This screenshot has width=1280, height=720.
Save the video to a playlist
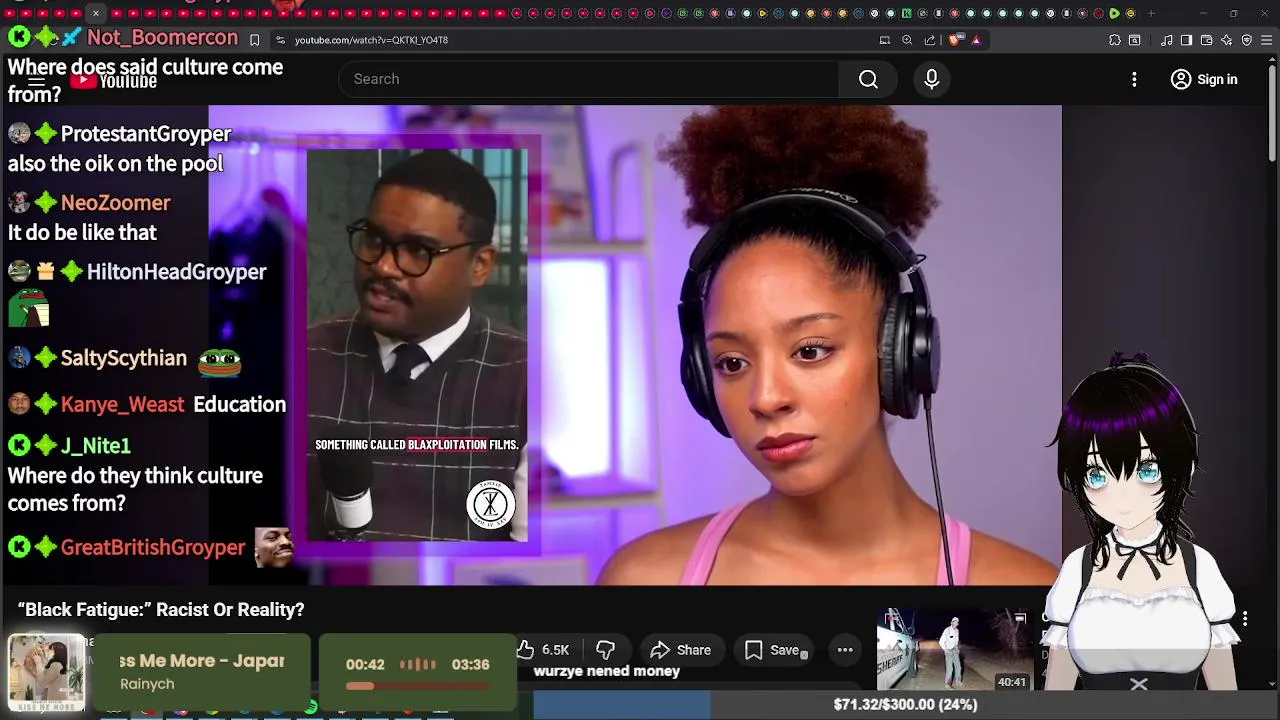773,650
